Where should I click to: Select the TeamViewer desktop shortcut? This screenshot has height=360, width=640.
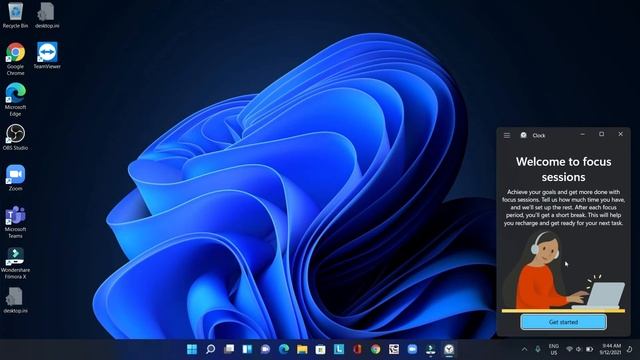tap(47, 56)
